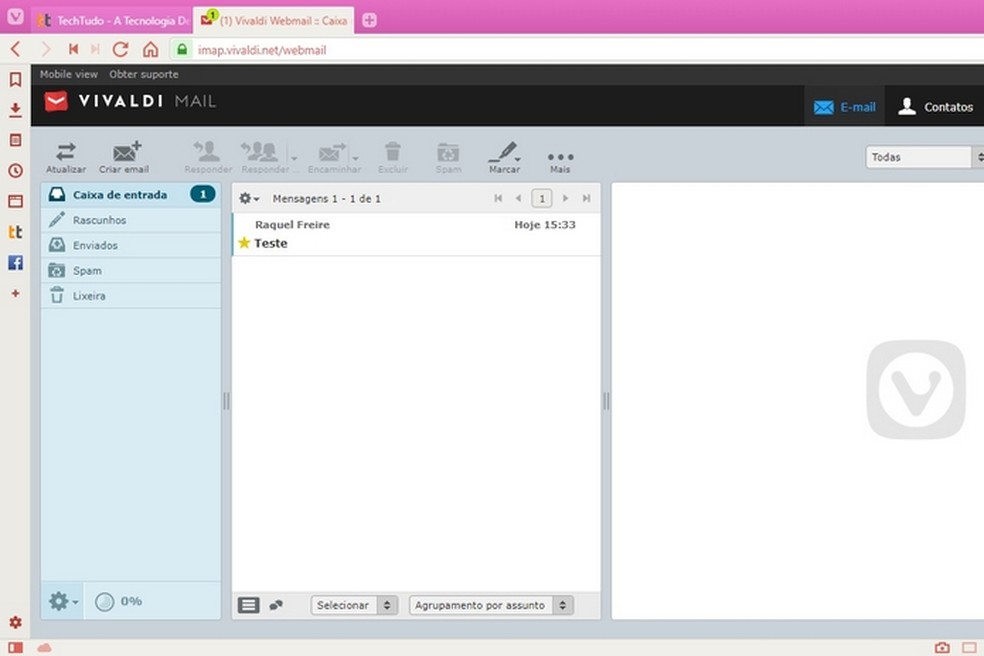This screenshot has width=984, height=656.
Task: Switch to the TechTudo browser tab
Action: (x=112, y=20)
